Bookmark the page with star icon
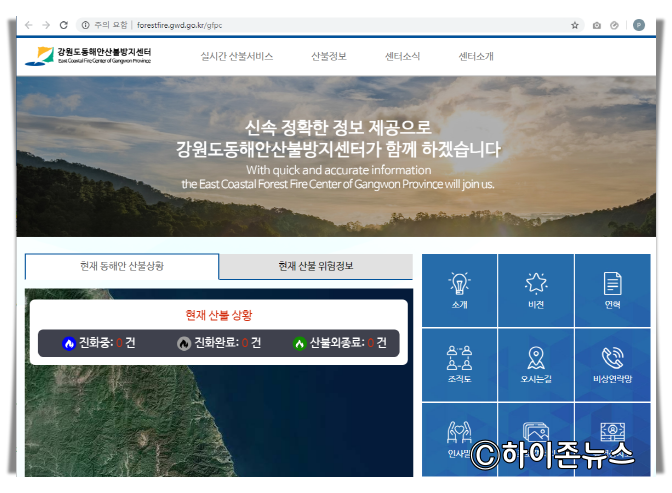Viewport: 672px width, 493px height. tap(575, 25)
